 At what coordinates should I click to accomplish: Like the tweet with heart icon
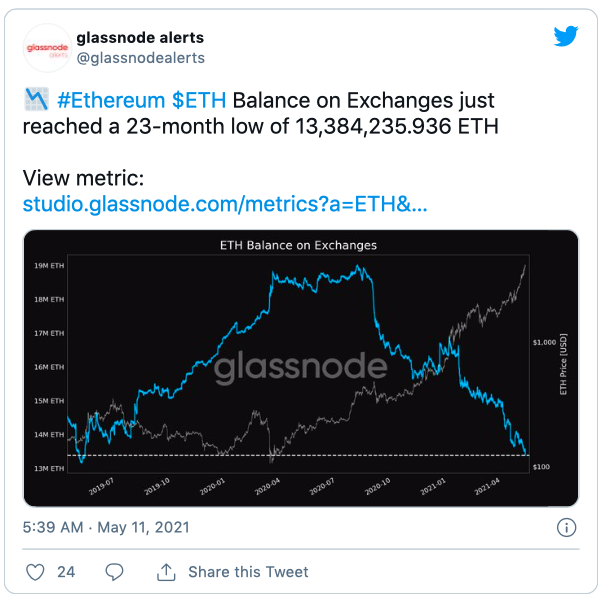(x=35, y=572)
